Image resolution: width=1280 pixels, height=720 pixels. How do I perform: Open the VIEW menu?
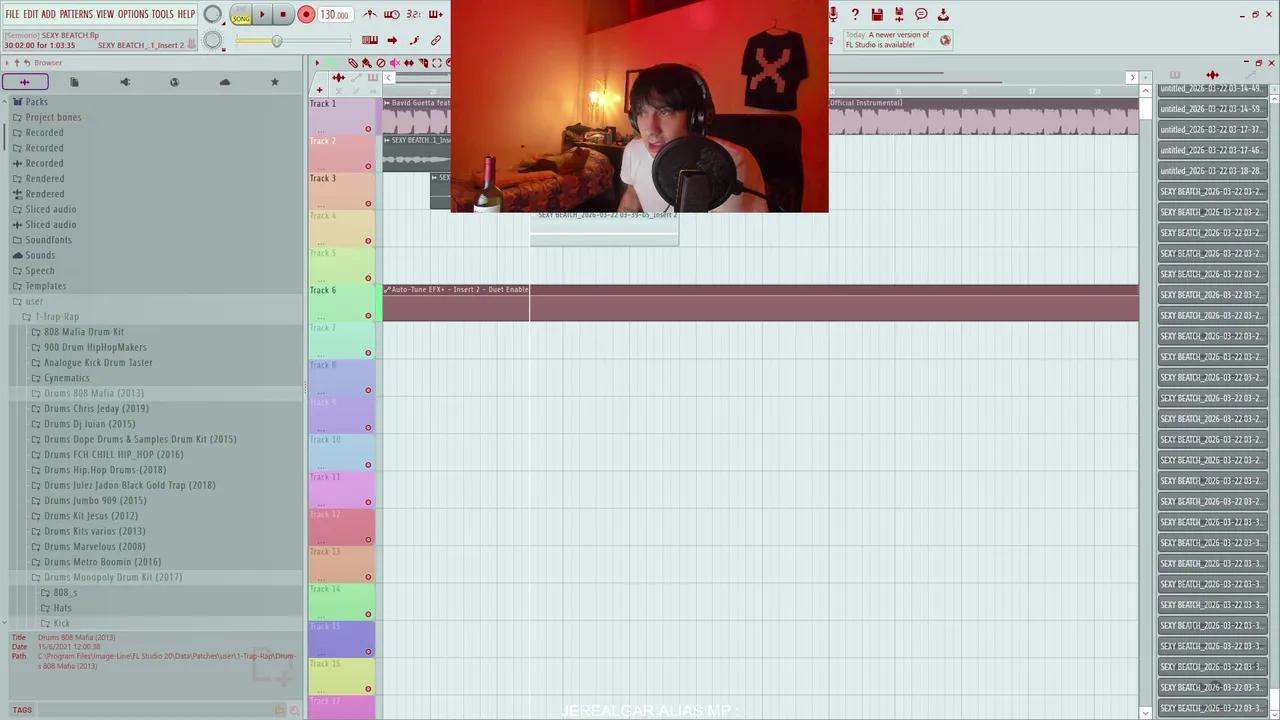(105, 14)
